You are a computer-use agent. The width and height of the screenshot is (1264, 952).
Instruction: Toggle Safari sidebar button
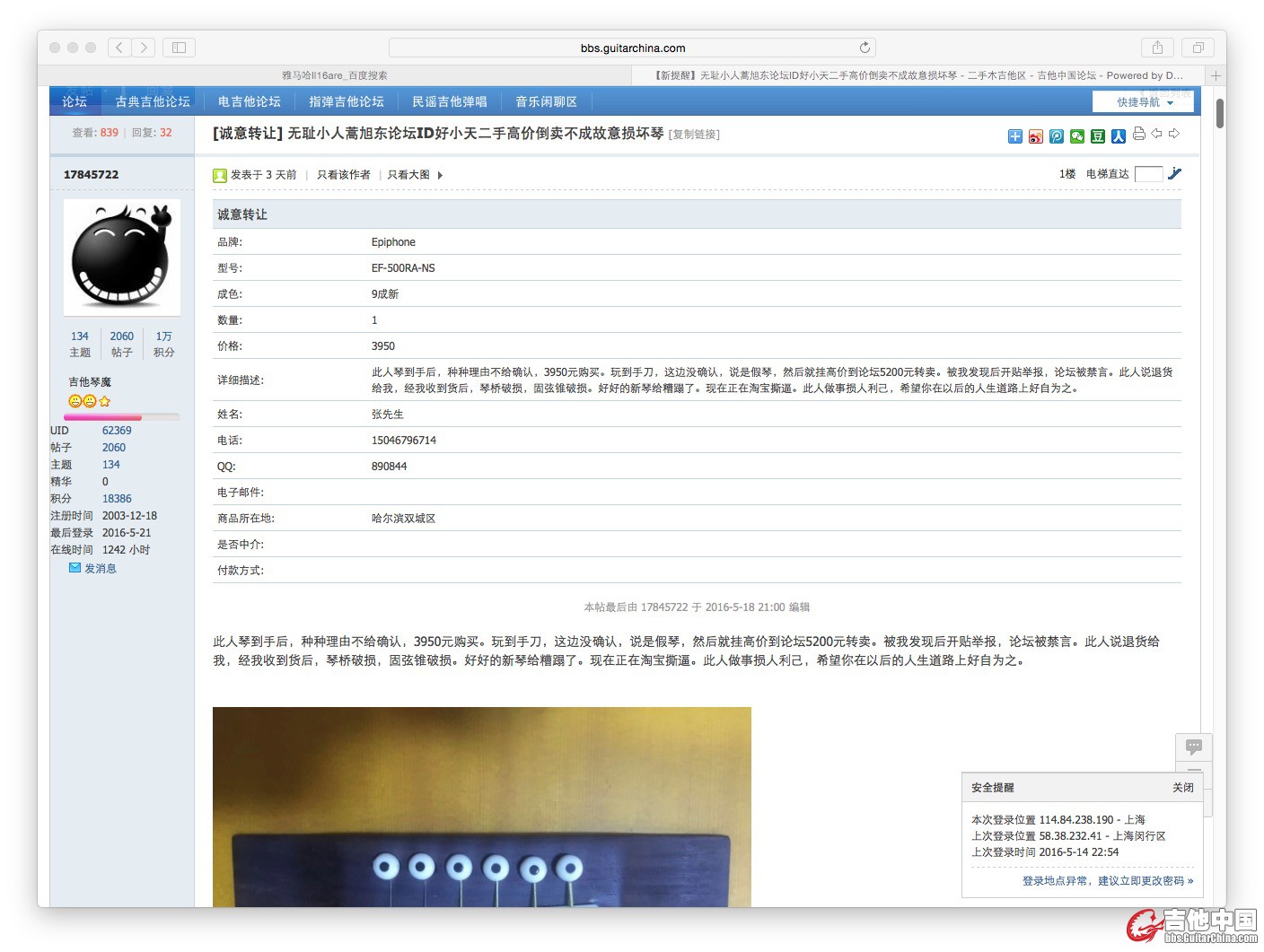pos(179,48)
